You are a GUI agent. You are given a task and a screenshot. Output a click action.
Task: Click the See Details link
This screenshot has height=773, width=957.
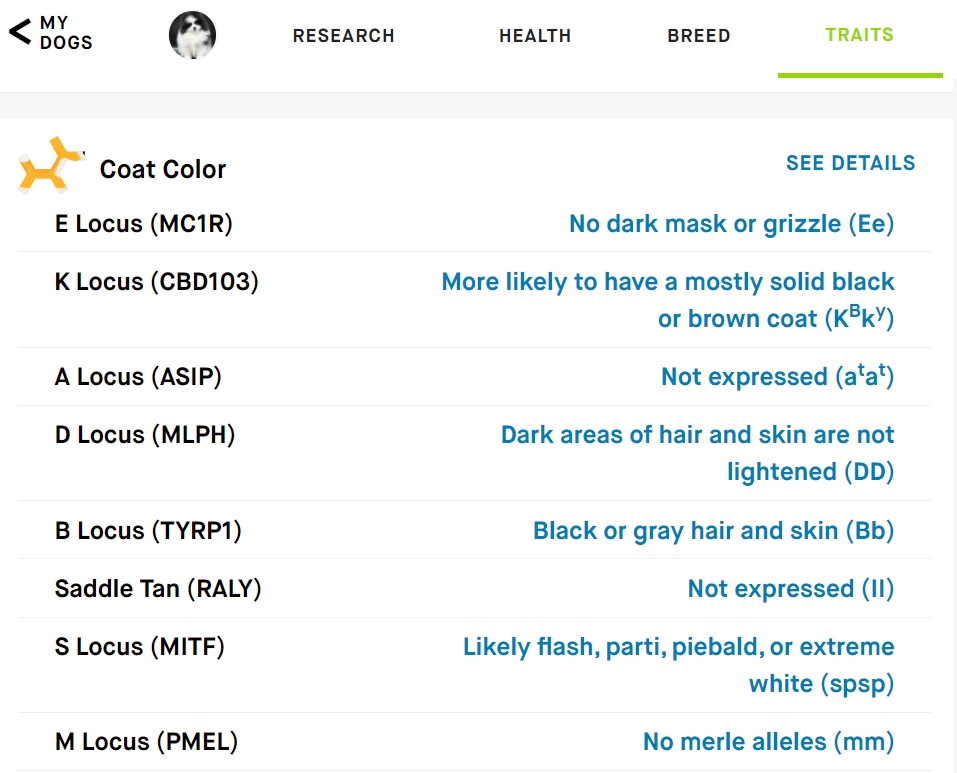click(851, 163)
